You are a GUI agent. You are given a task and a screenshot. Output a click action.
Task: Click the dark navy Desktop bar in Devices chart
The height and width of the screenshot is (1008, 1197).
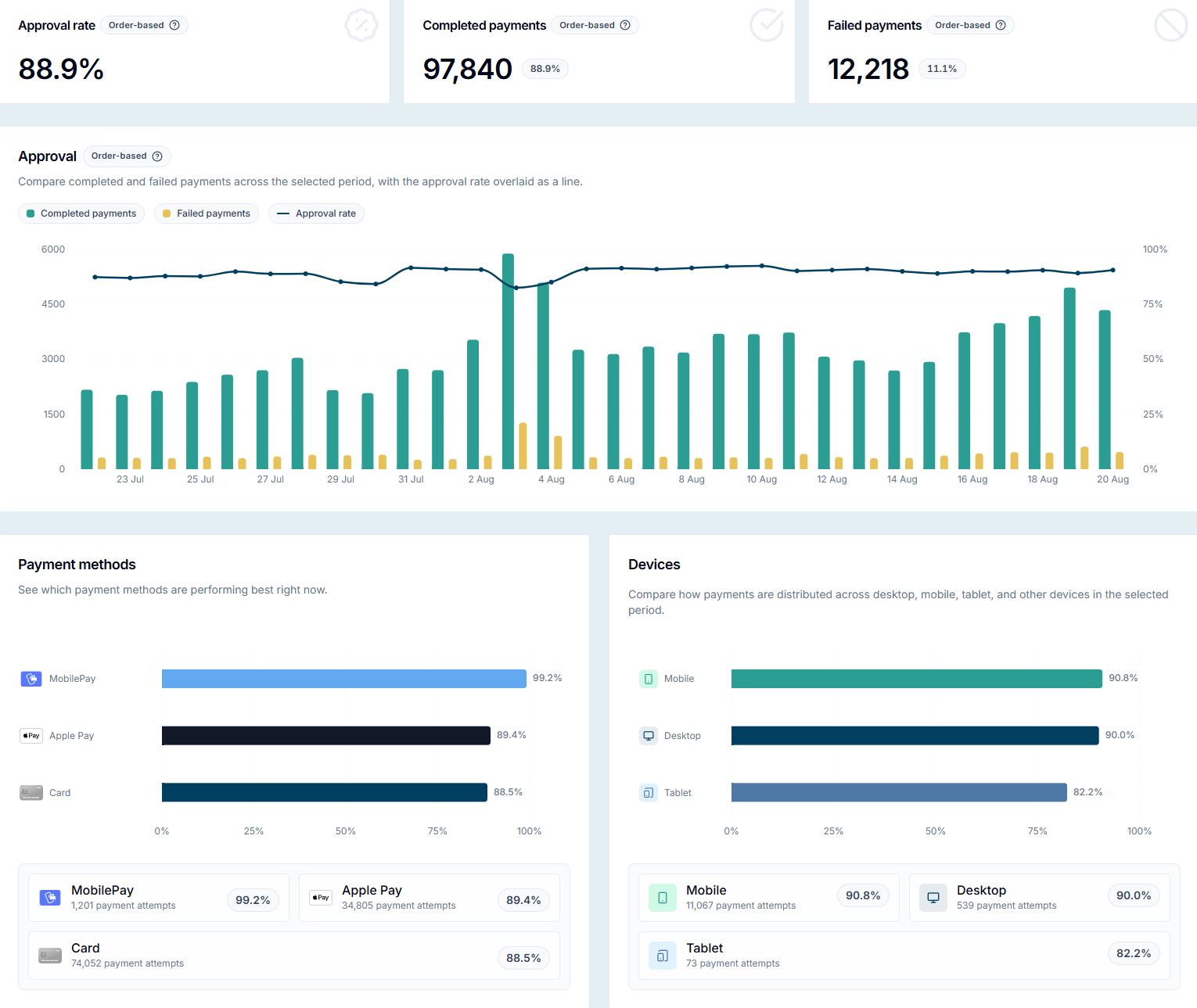click(915, 736)
